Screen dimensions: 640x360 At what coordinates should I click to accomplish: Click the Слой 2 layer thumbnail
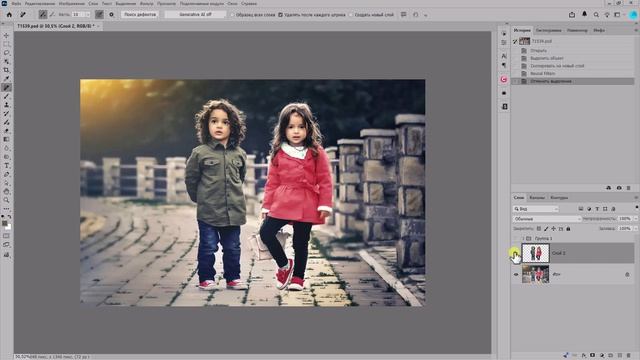coord(535,253)
